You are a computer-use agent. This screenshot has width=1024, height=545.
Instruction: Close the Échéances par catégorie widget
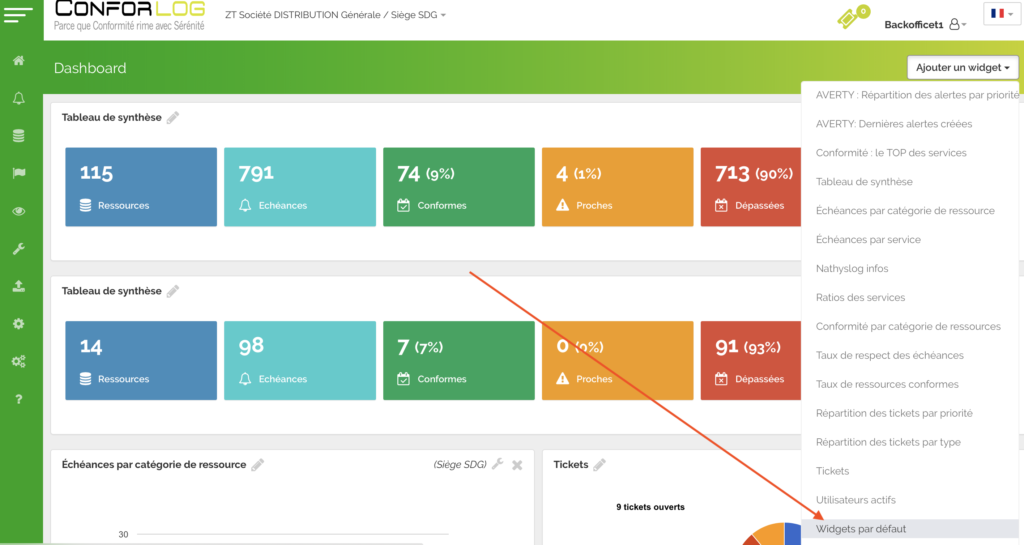(x=517, y=465)
